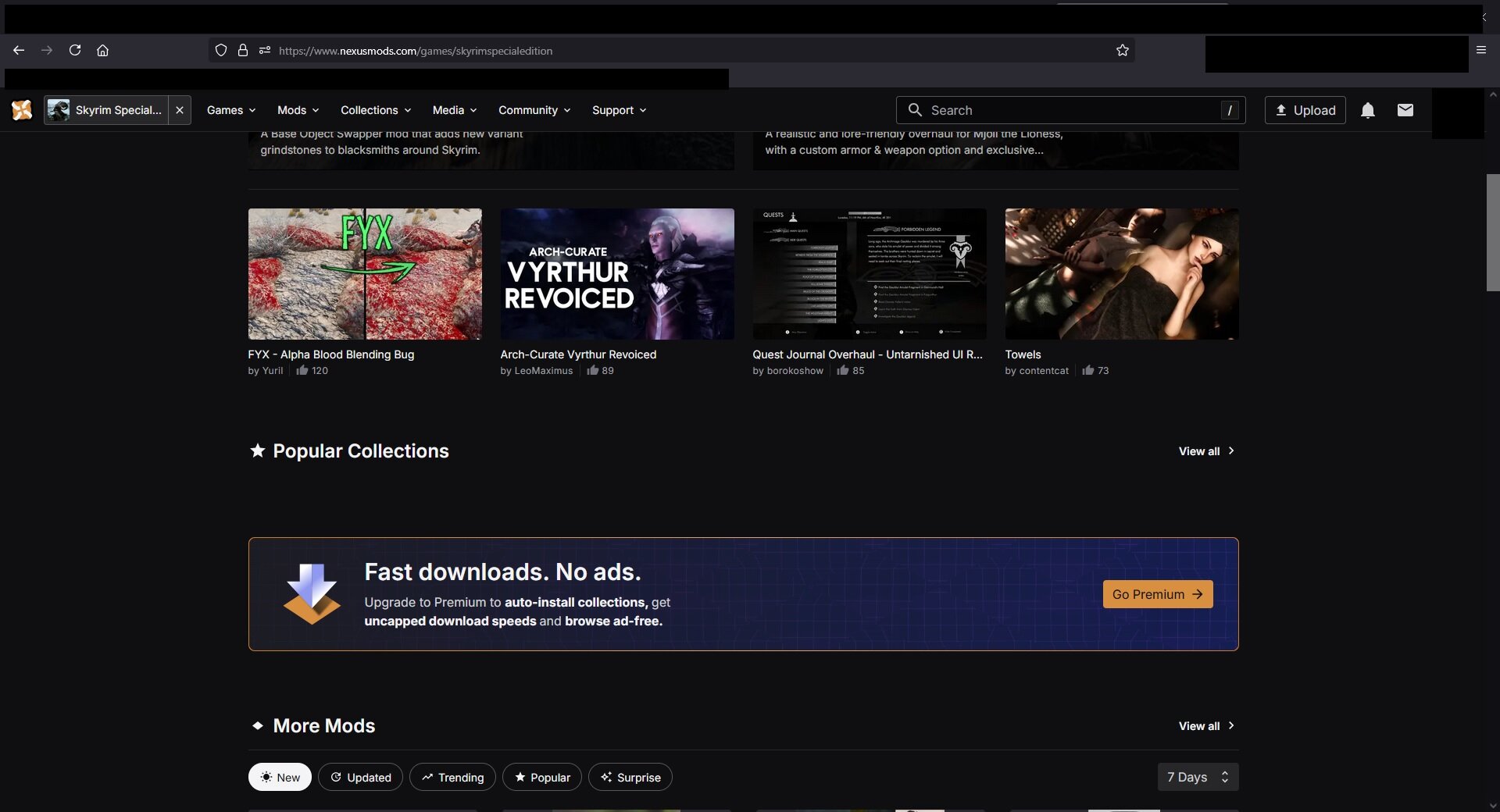
Task: Expand the Games menu
Action: pos(231,110)
